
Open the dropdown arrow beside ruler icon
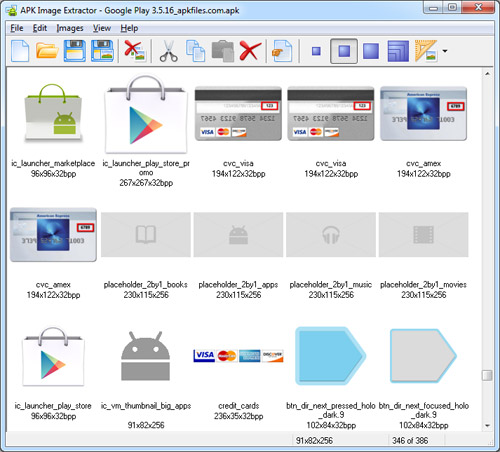tap(445, 51)
